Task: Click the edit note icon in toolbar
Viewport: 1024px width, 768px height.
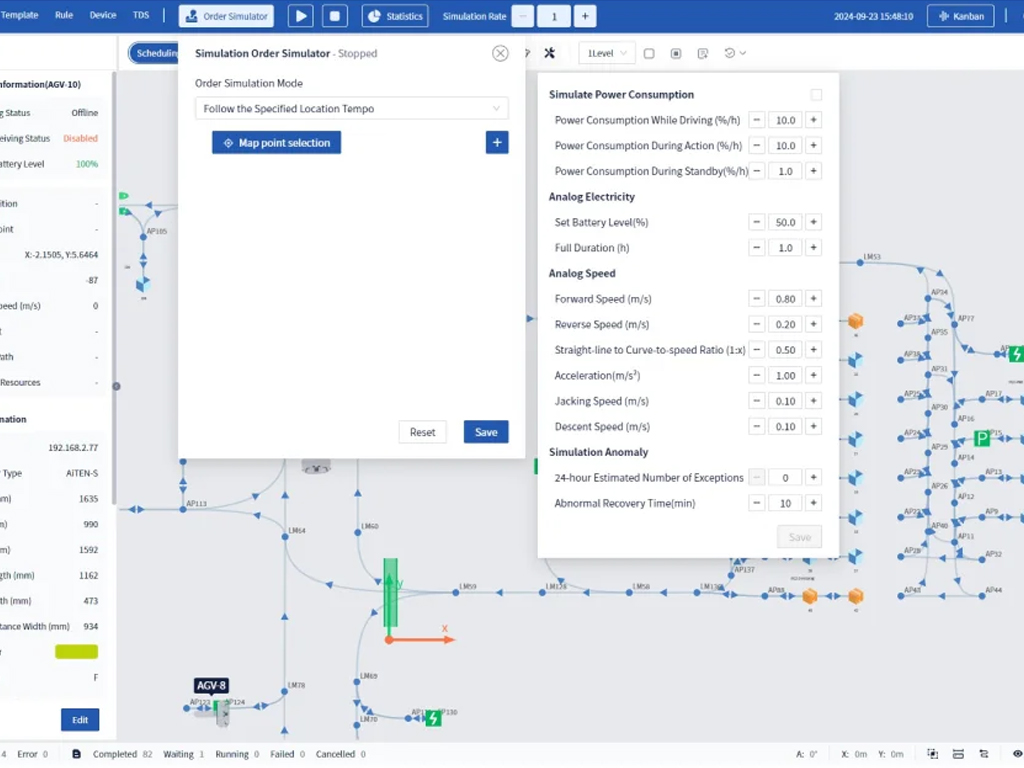Action: coord(703,53)
